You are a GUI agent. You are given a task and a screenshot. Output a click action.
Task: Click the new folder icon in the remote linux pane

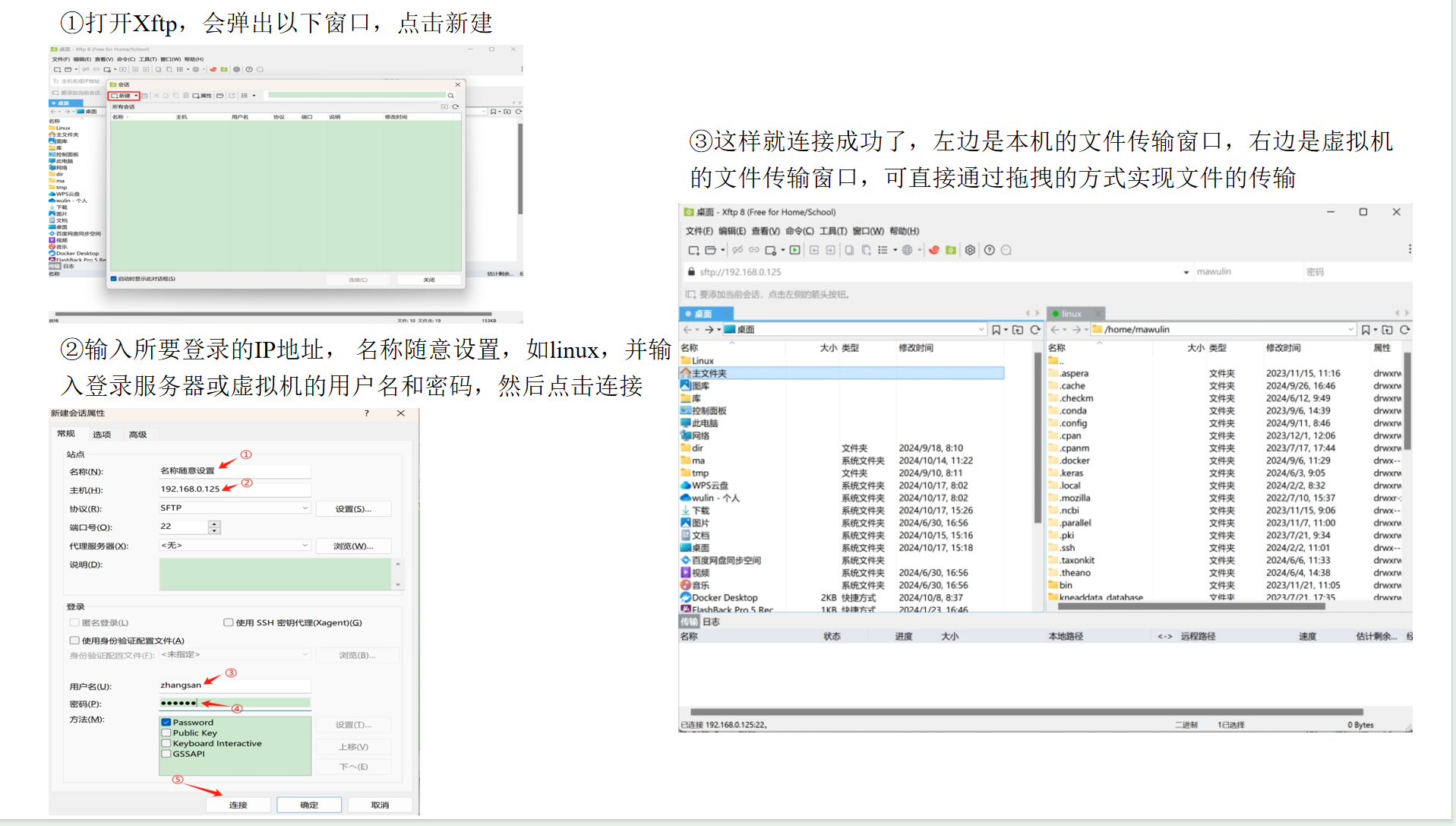(1388, 330)
